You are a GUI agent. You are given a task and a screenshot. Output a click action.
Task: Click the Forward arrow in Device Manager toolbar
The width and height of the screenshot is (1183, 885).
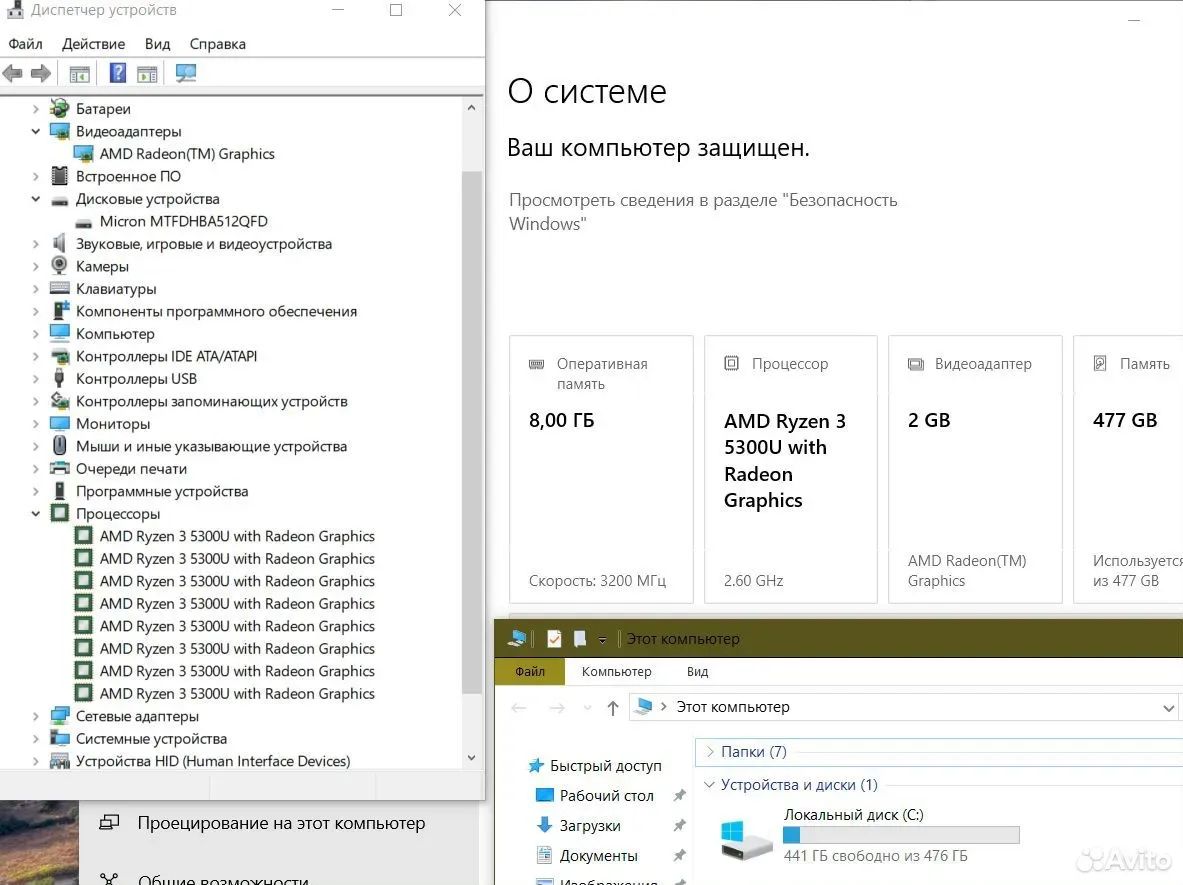point(41,74)
